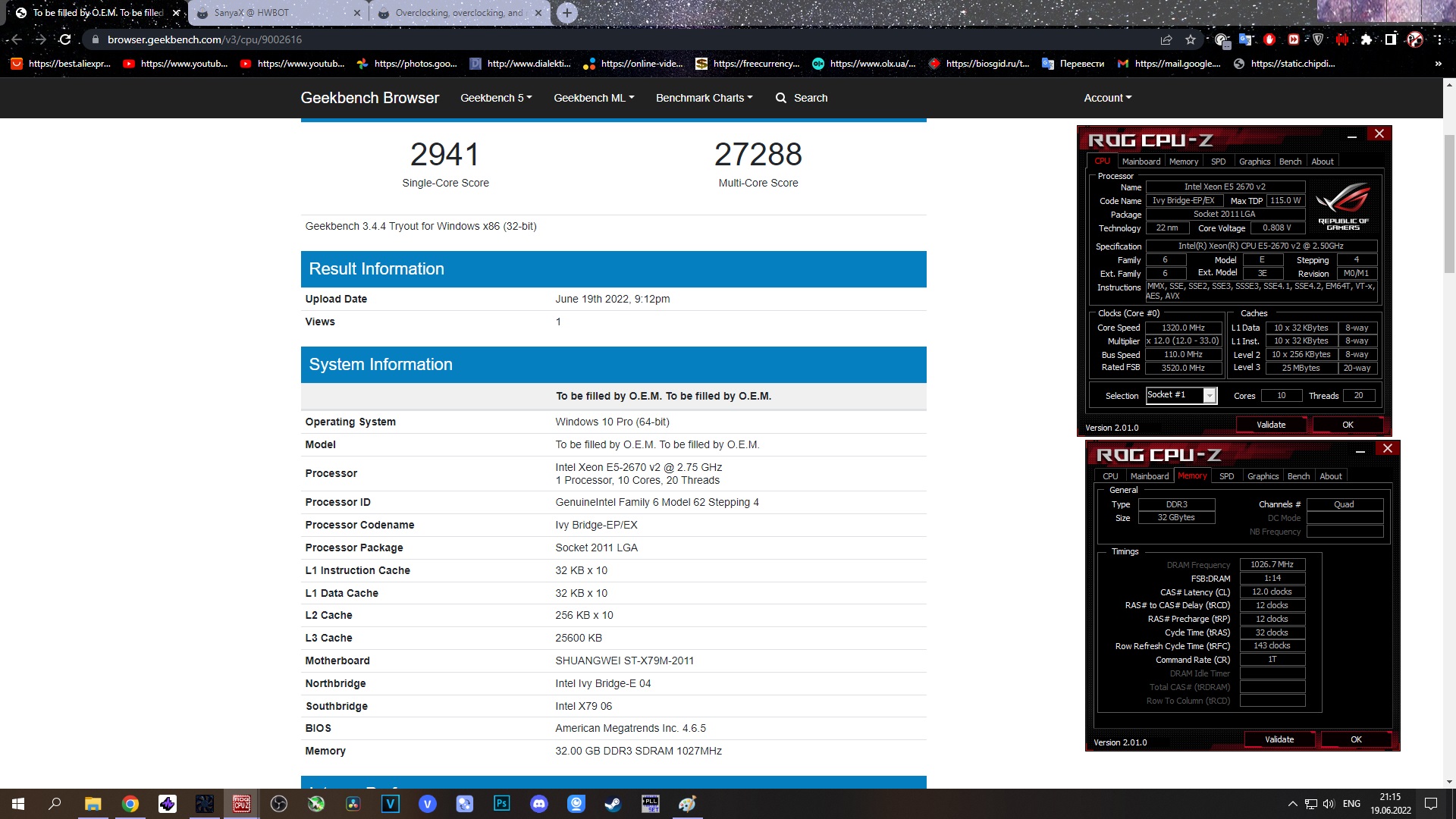Open the Account dropdown menu
Image resolution: width=1456 pixels, height=819 pixels.
(x=1107, y=98)
